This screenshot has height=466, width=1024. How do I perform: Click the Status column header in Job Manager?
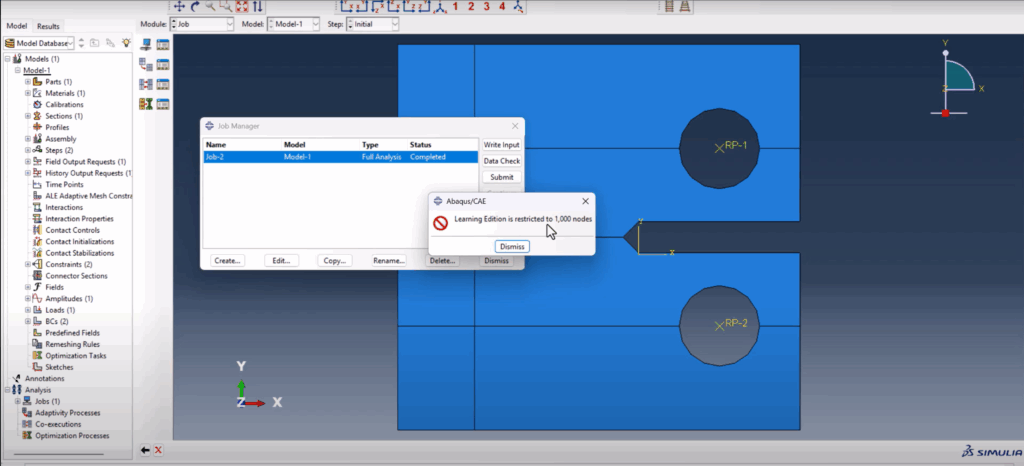[443, 145]
